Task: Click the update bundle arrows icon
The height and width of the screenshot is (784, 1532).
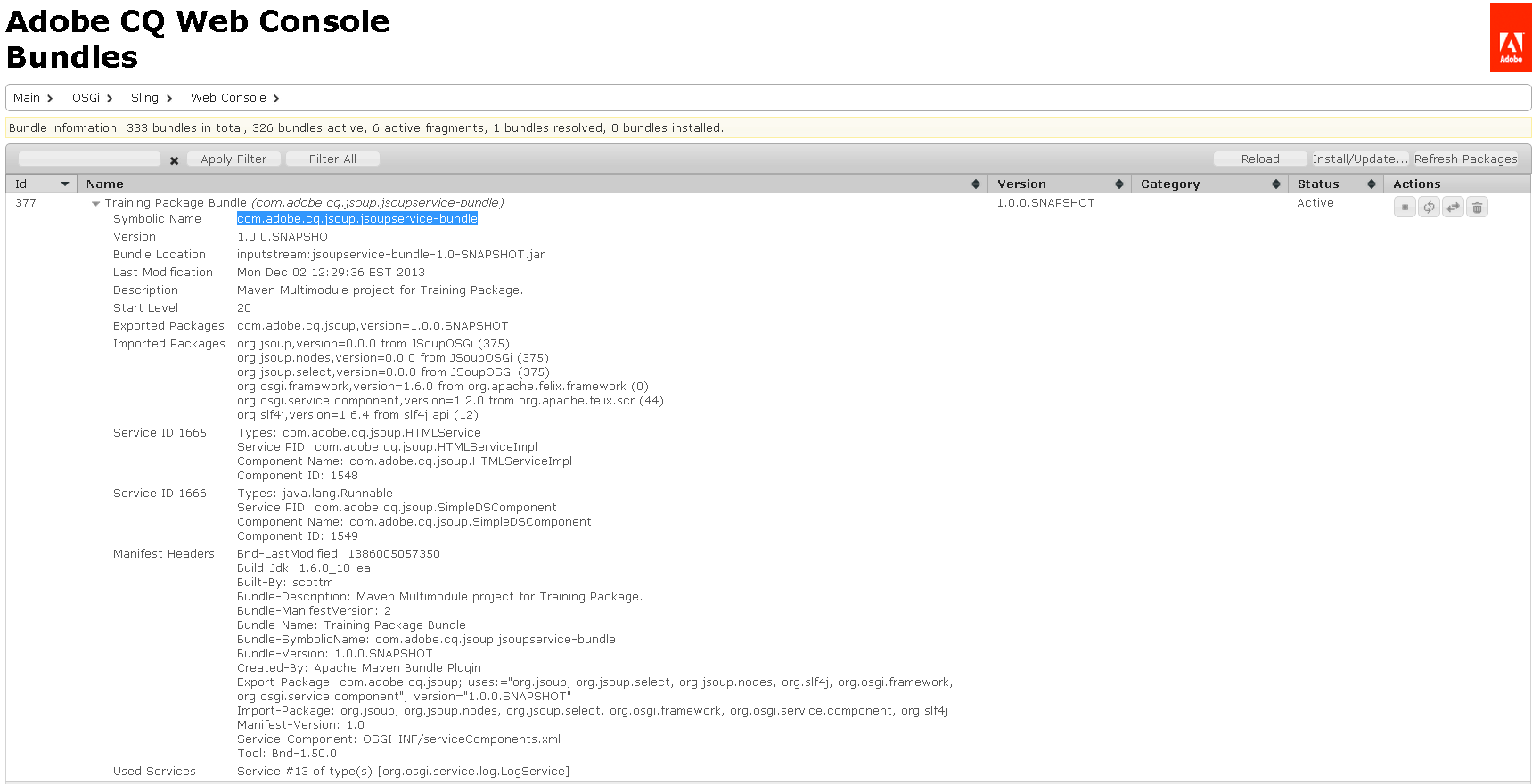Action: tap(1453, 208)
